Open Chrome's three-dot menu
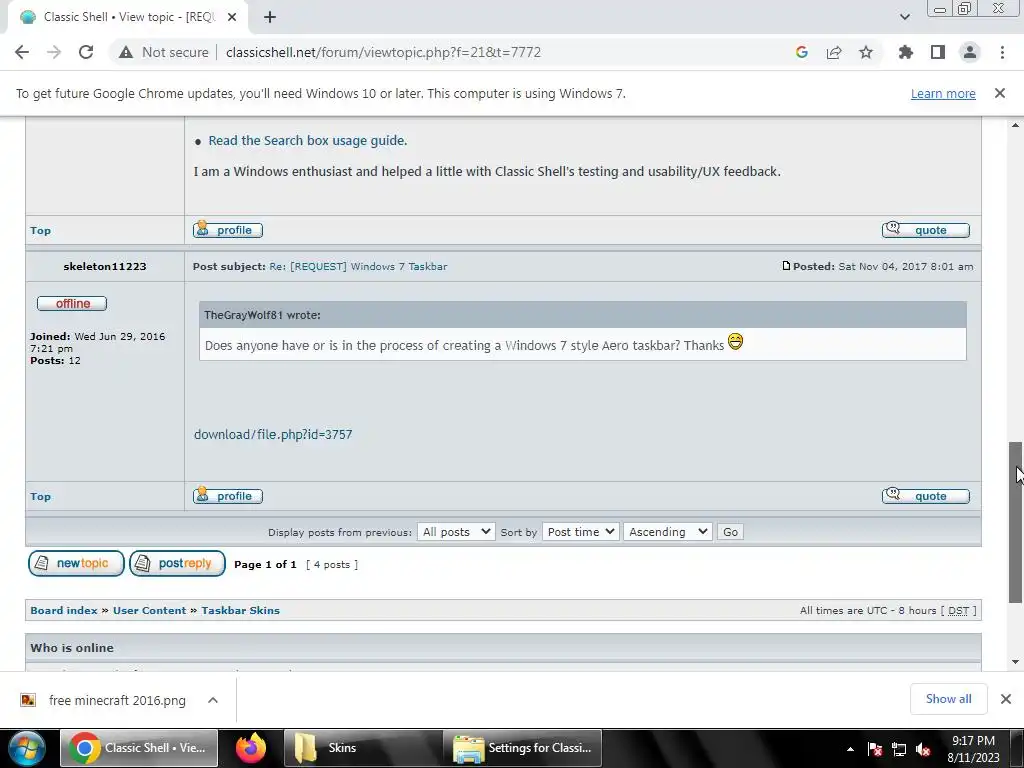This screenshot has height=768, width=1024. point(1002,52)
